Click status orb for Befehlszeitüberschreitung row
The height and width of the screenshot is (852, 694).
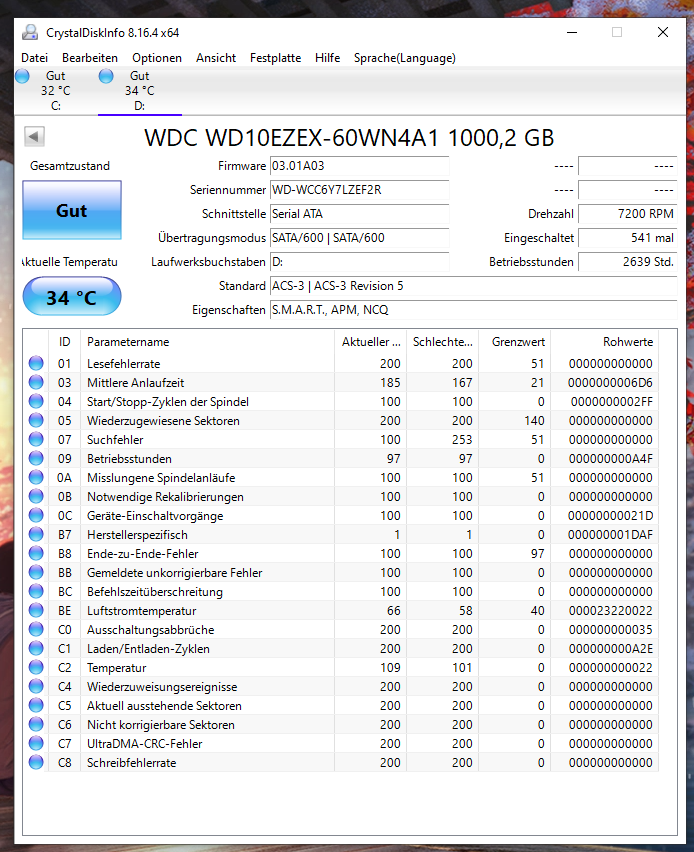click(36, 591)
